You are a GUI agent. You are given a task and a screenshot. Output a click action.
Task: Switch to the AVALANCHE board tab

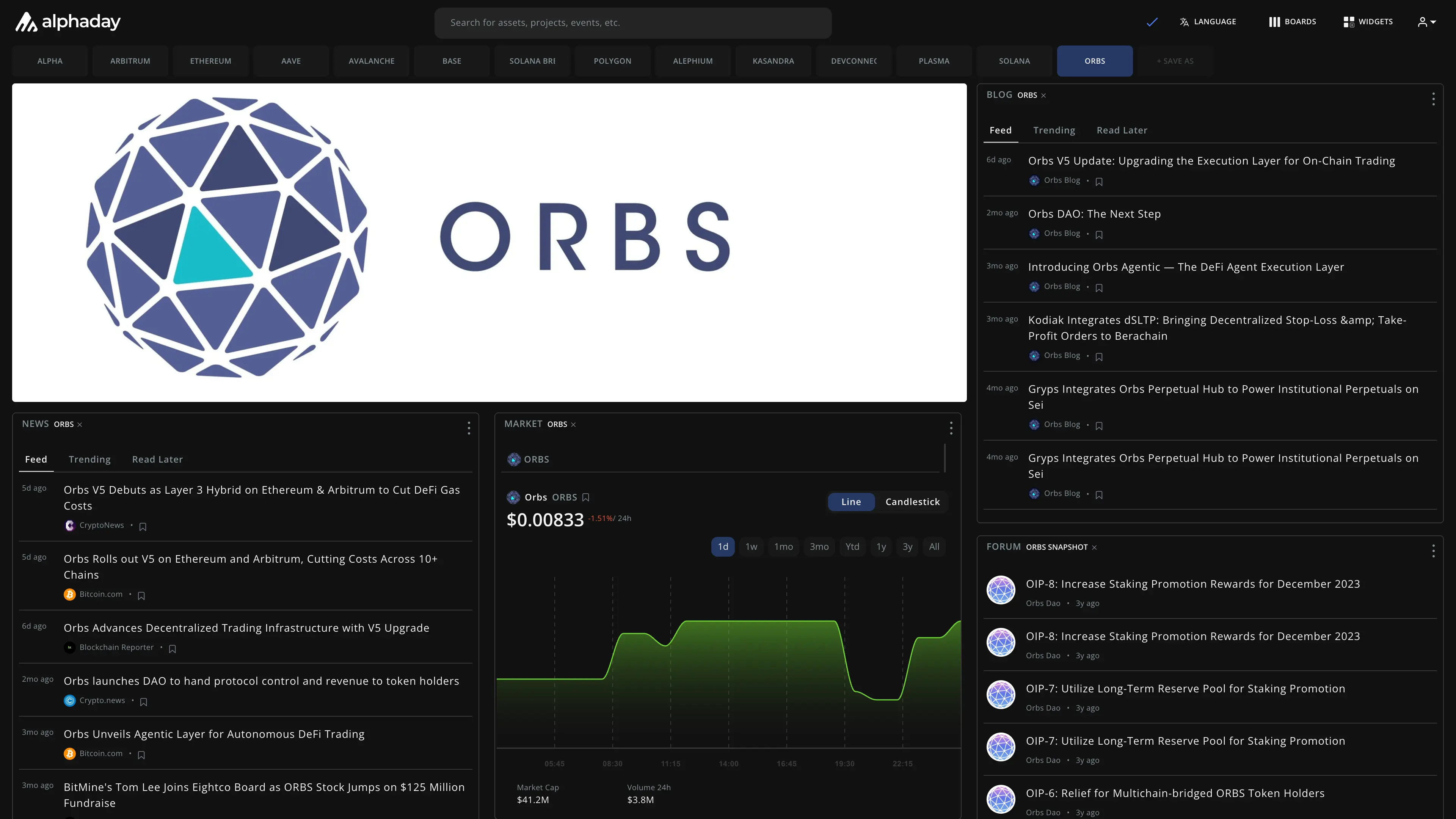[371, 61]
